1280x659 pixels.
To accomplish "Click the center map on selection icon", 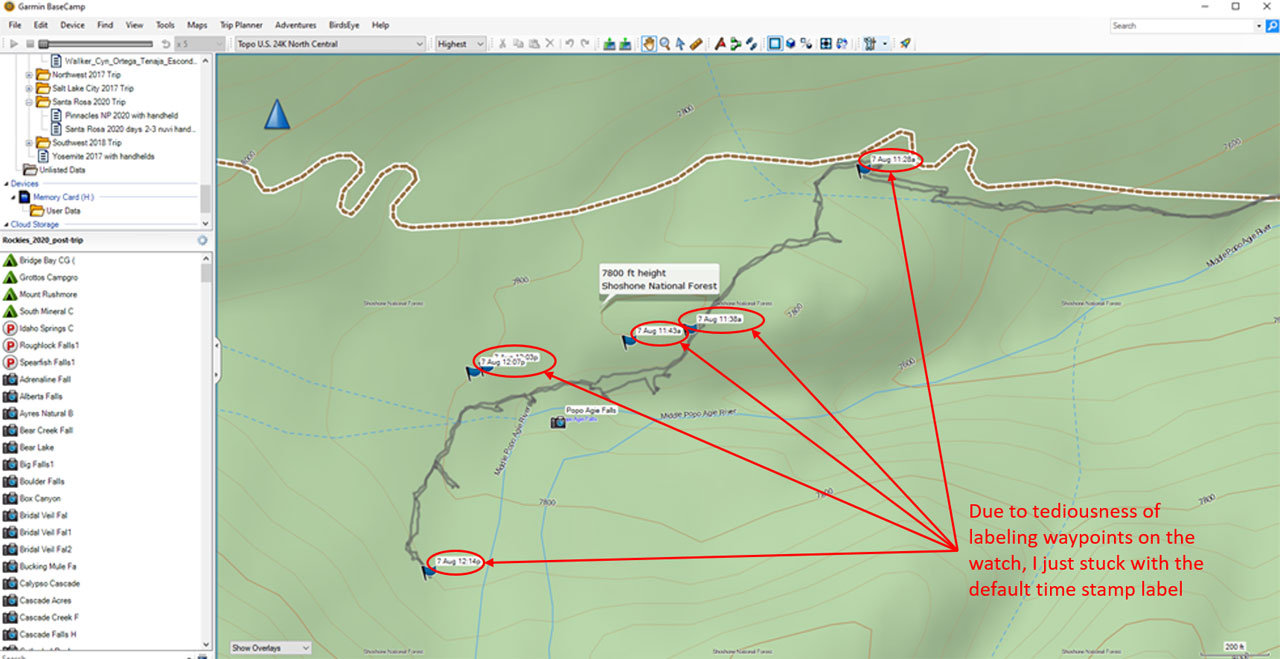I will pyautogui.click(x=826, y=44).
